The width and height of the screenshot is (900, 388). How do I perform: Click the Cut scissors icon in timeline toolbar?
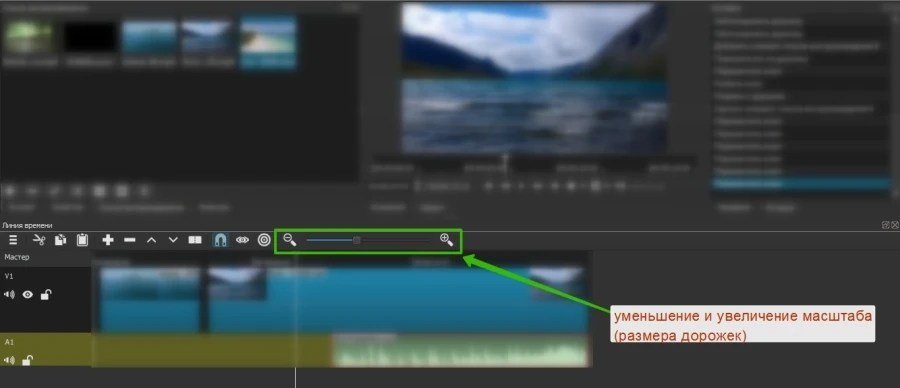[38, 240]
